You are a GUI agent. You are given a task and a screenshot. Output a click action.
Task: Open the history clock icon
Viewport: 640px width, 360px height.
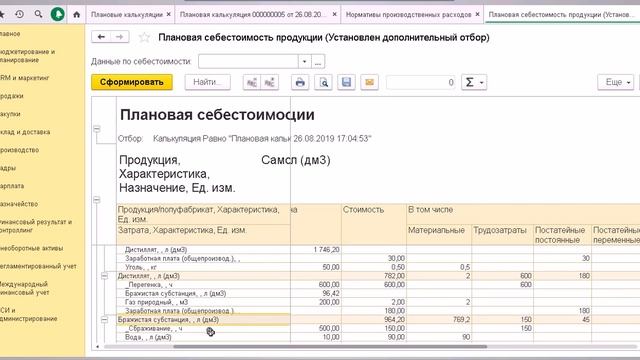[x=19, y=14]
